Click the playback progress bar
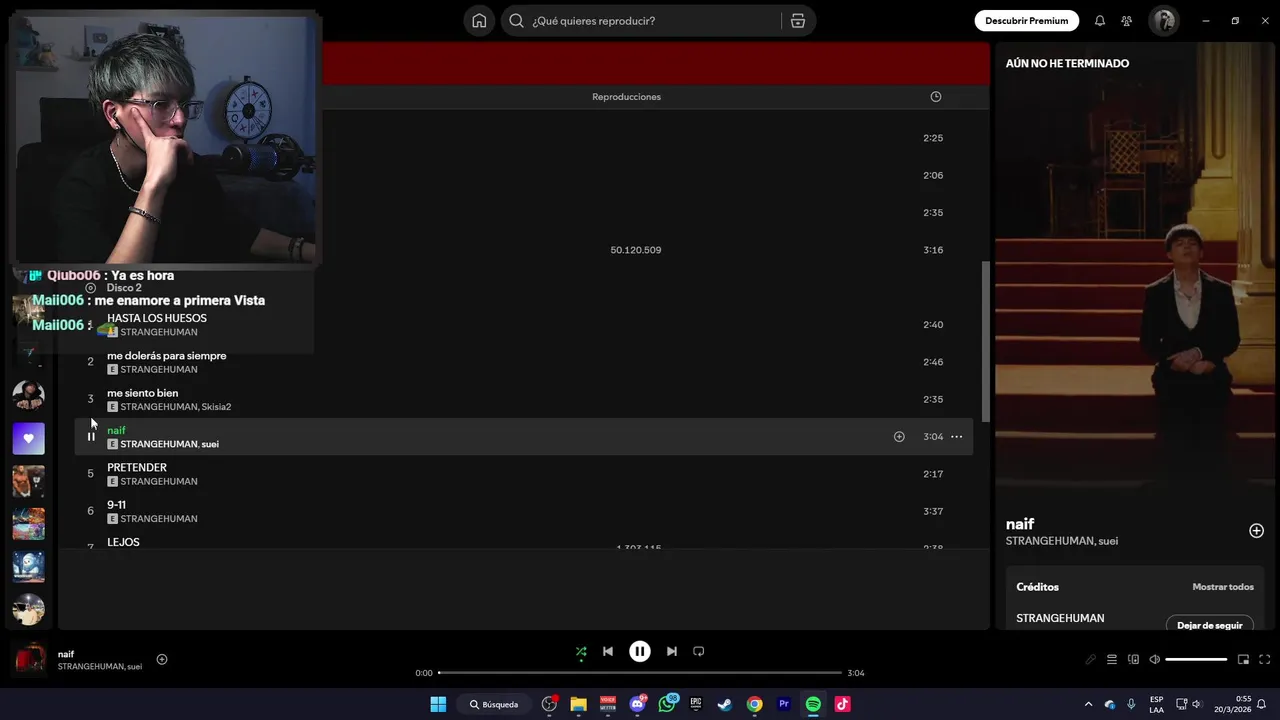Viewport: 1280px width, 720px height. click(x=640, y=673)
